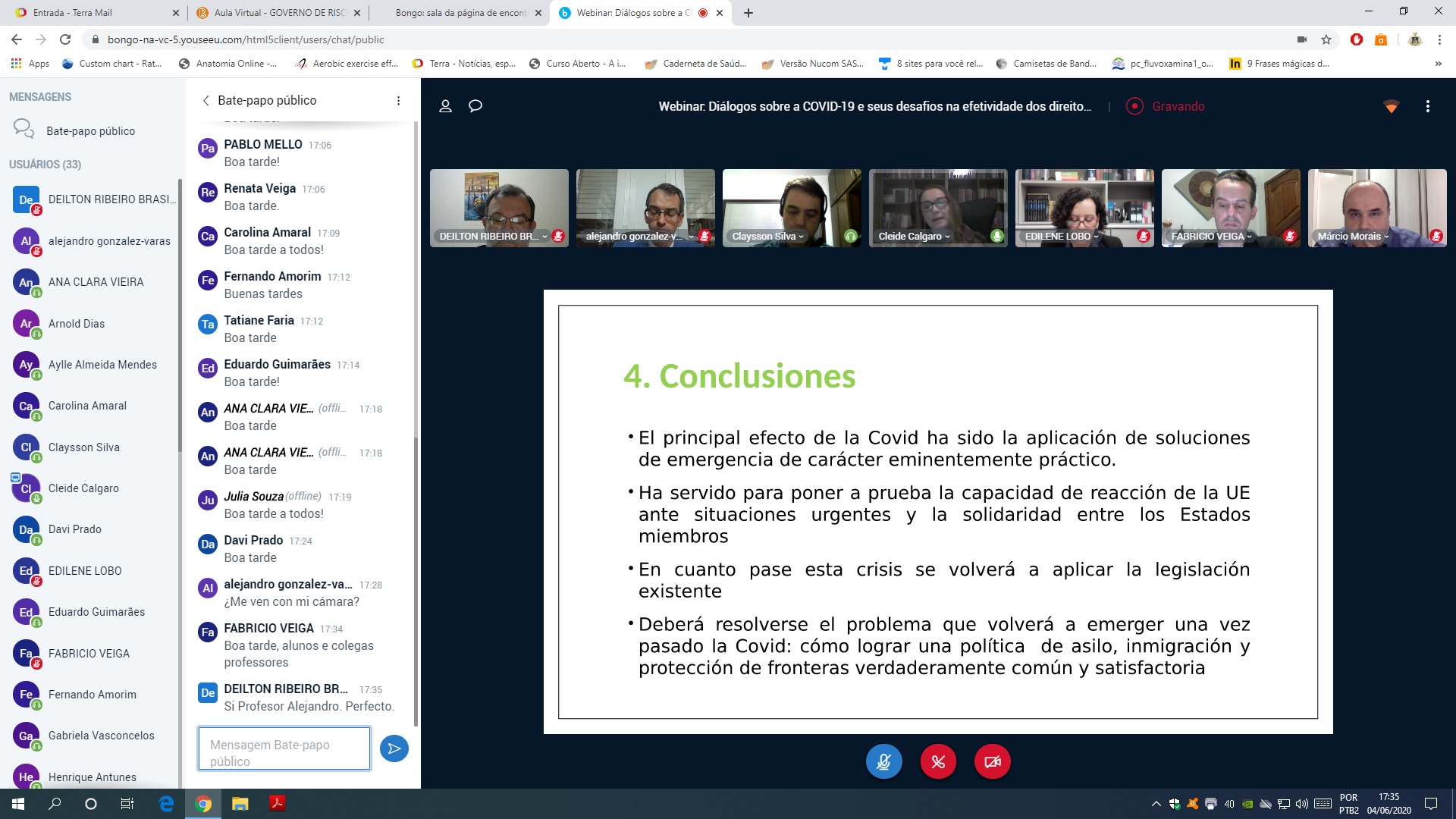
Task: Go back using chat header chevron
Action: coord(206,101)
